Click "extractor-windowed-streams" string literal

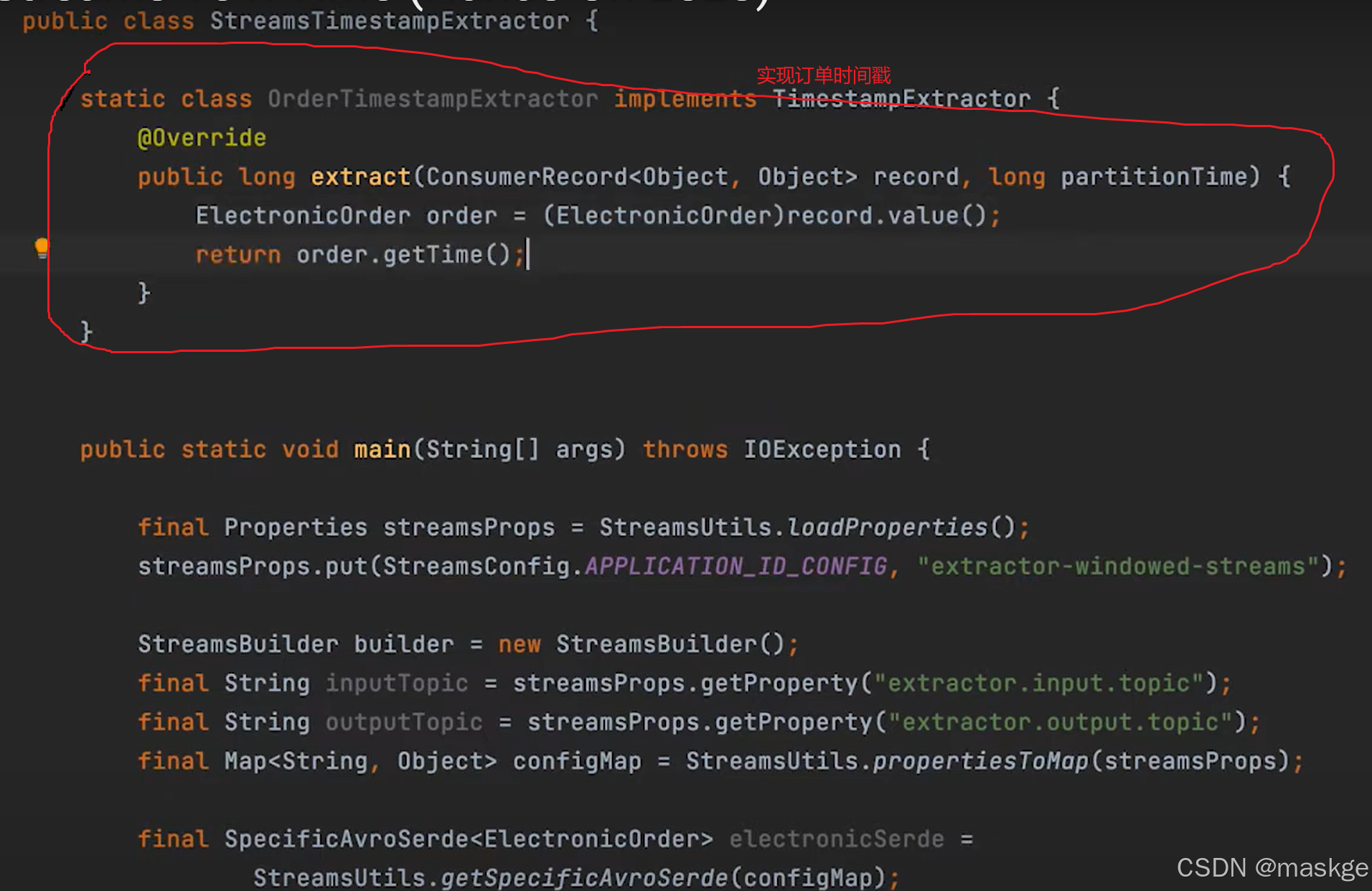(x=1118, y=566)
